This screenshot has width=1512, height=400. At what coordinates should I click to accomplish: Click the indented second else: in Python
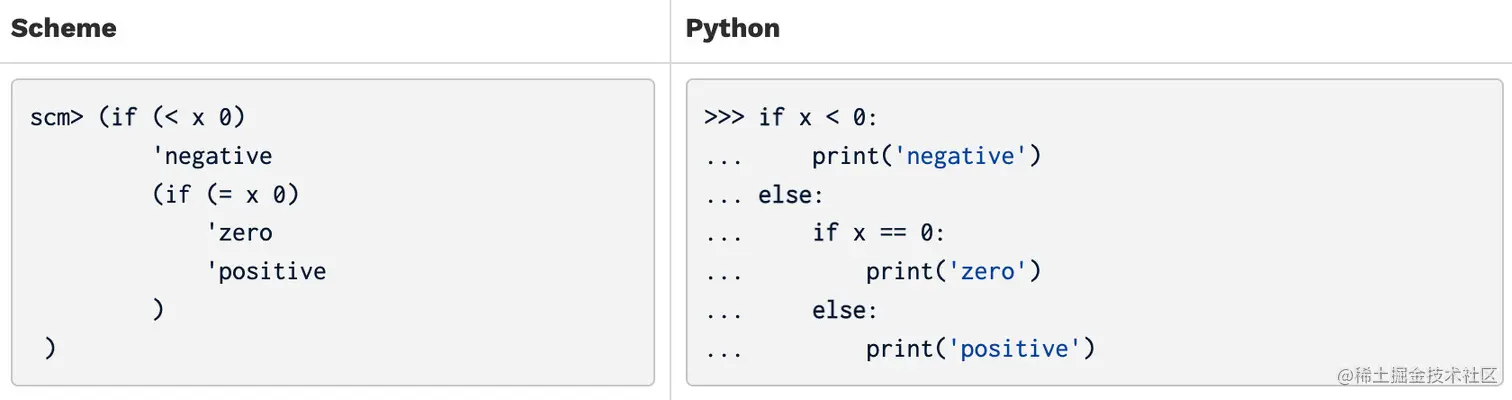point(844,310)
